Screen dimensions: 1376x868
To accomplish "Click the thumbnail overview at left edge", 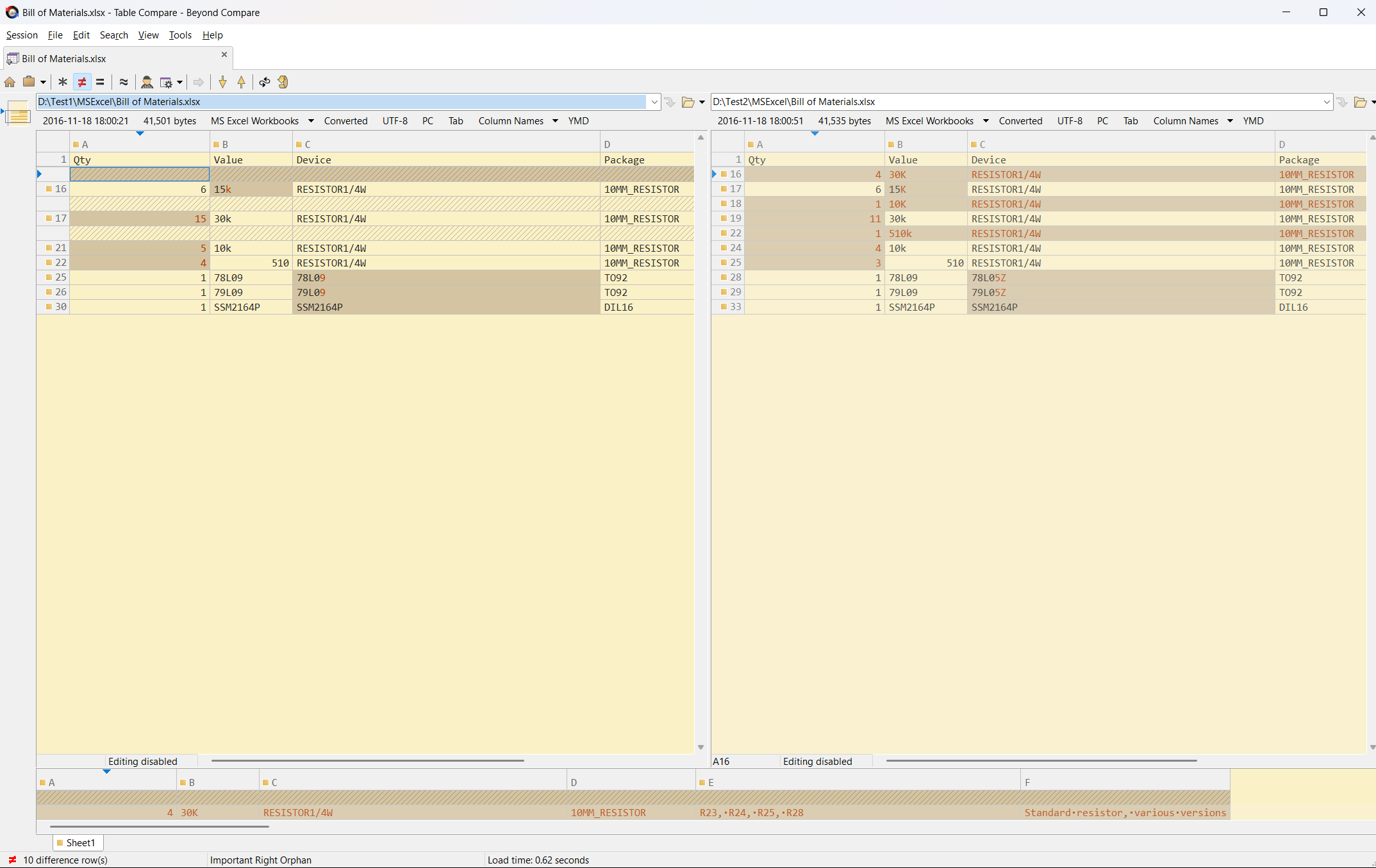I will (x=19, y=113).
